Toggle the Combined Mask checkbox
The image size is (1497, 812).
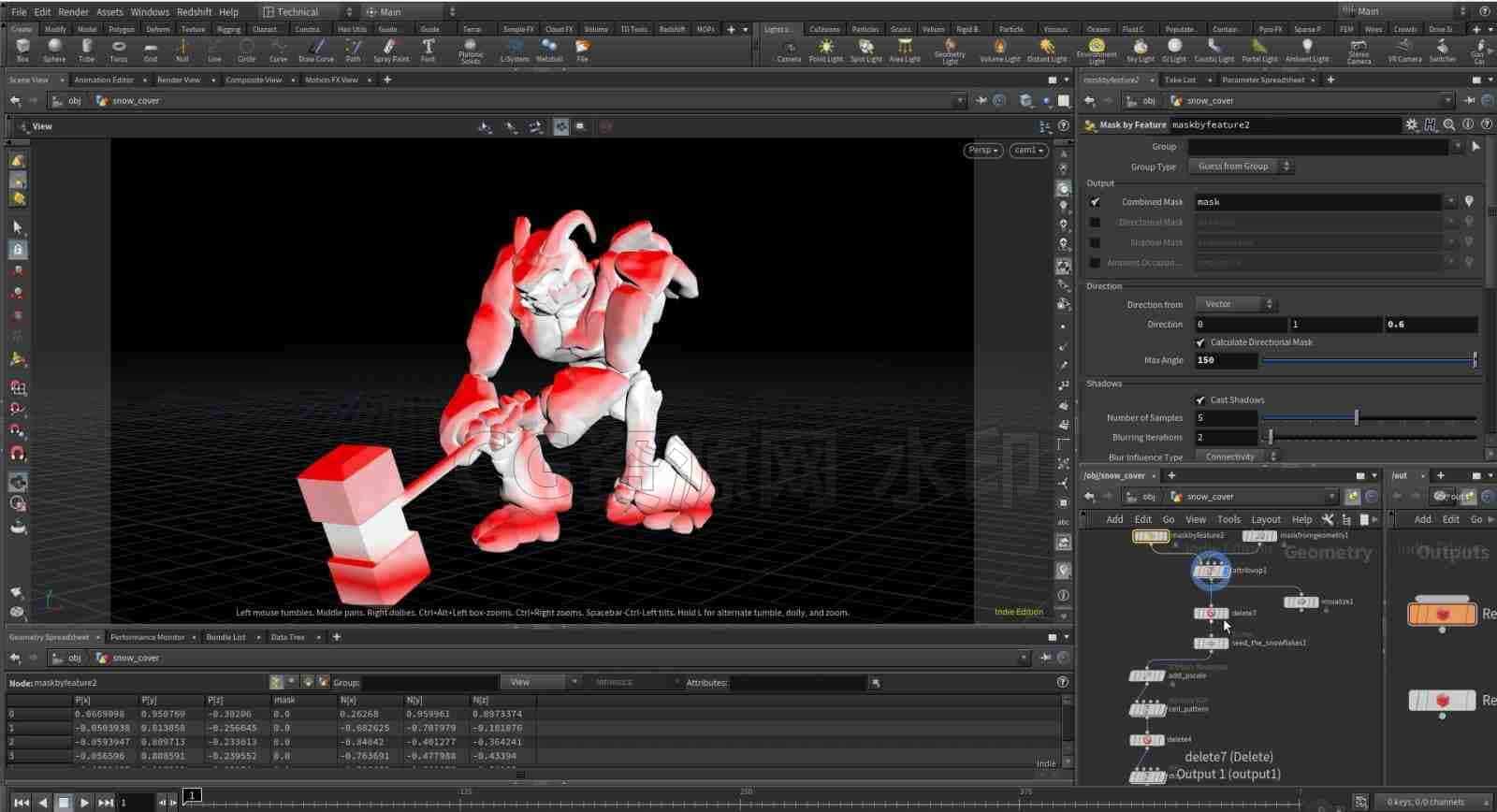[1095, 202]
